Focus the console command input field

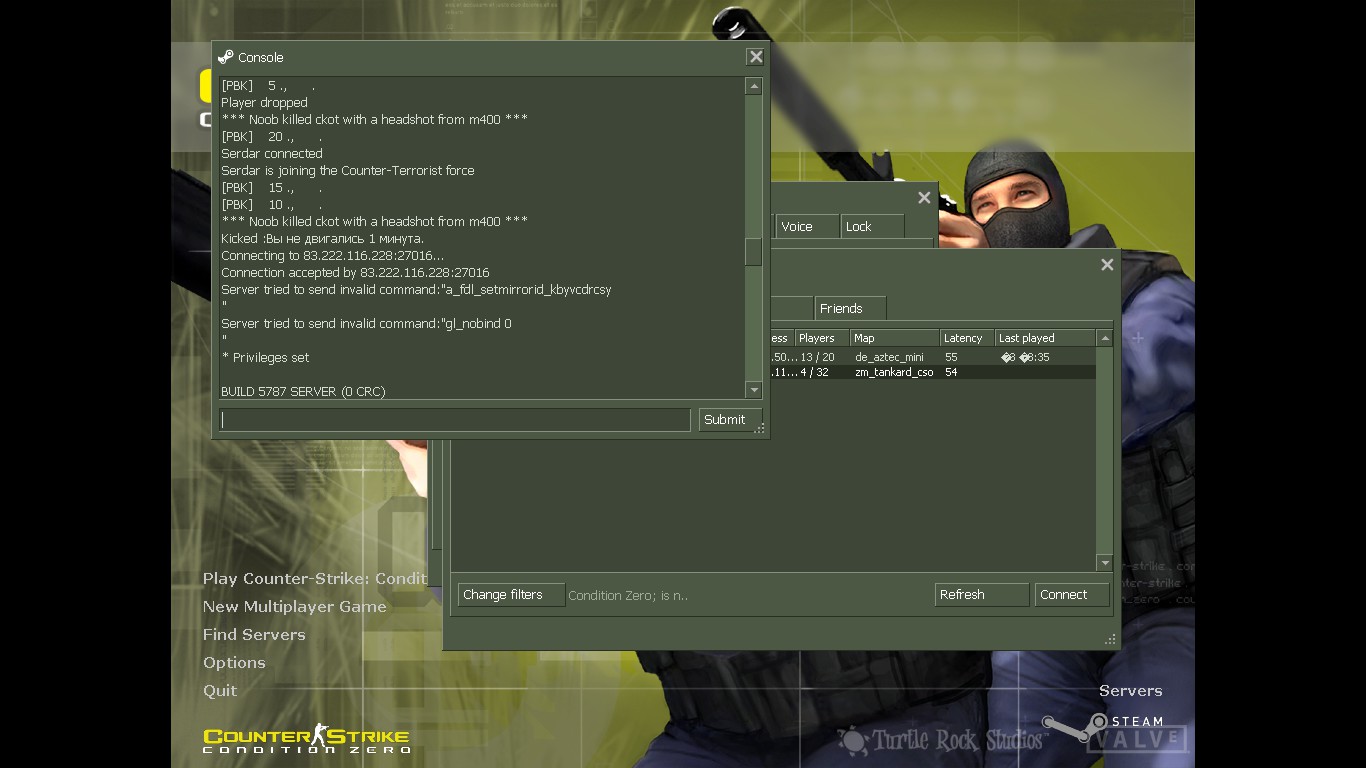455,420
